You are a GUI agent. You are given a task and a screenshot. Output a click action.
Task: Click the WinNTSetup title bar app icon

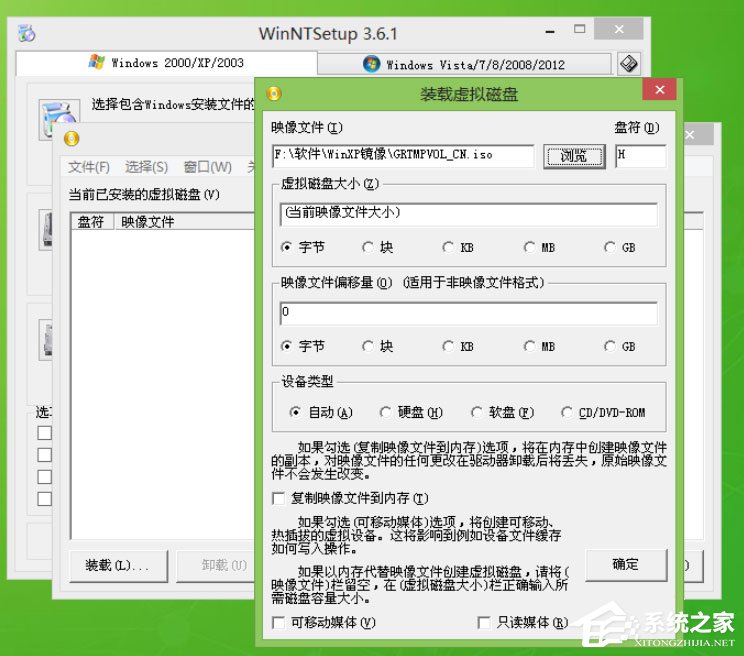[x=27, y=33]
